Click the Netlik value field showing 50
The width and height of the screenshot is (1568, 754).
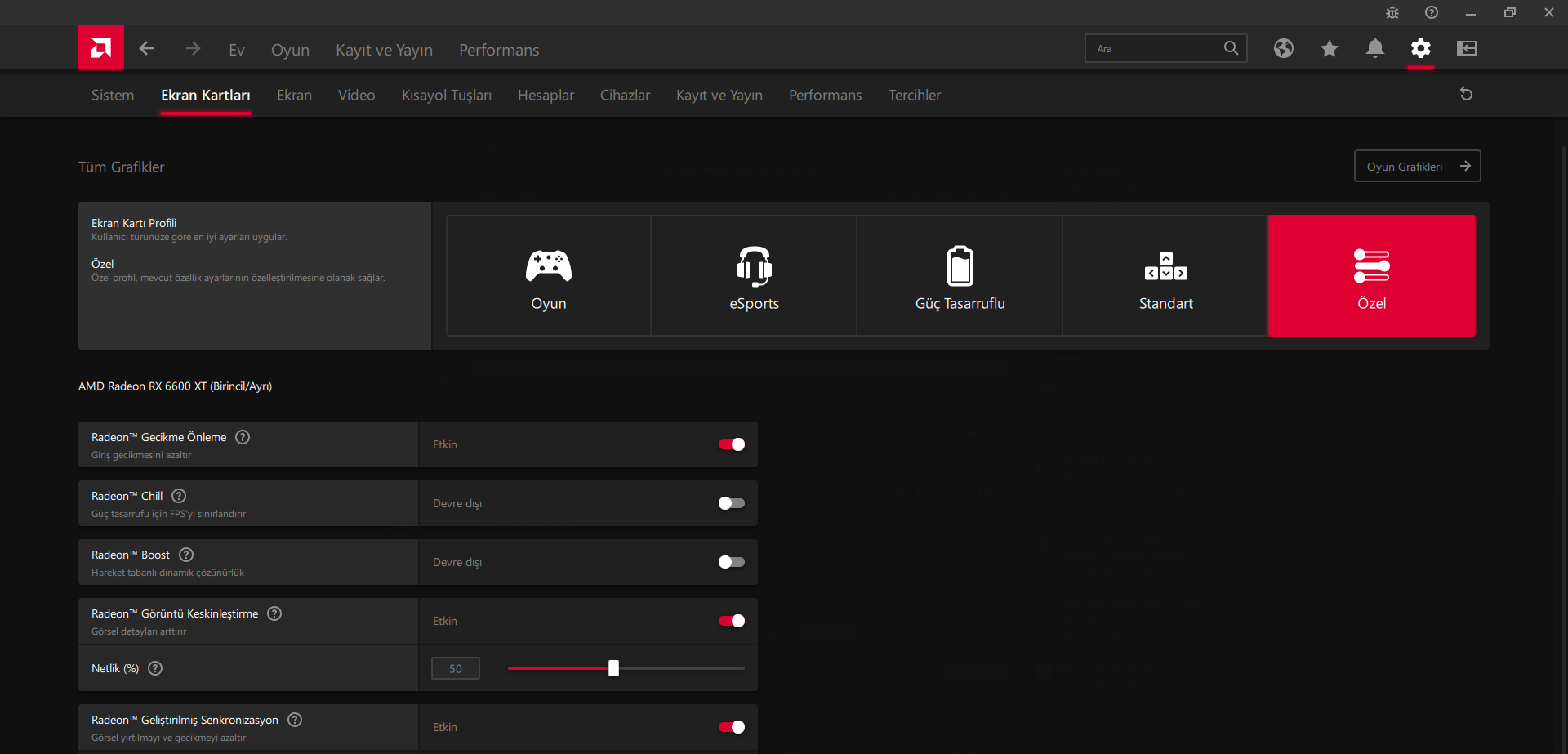456,668
